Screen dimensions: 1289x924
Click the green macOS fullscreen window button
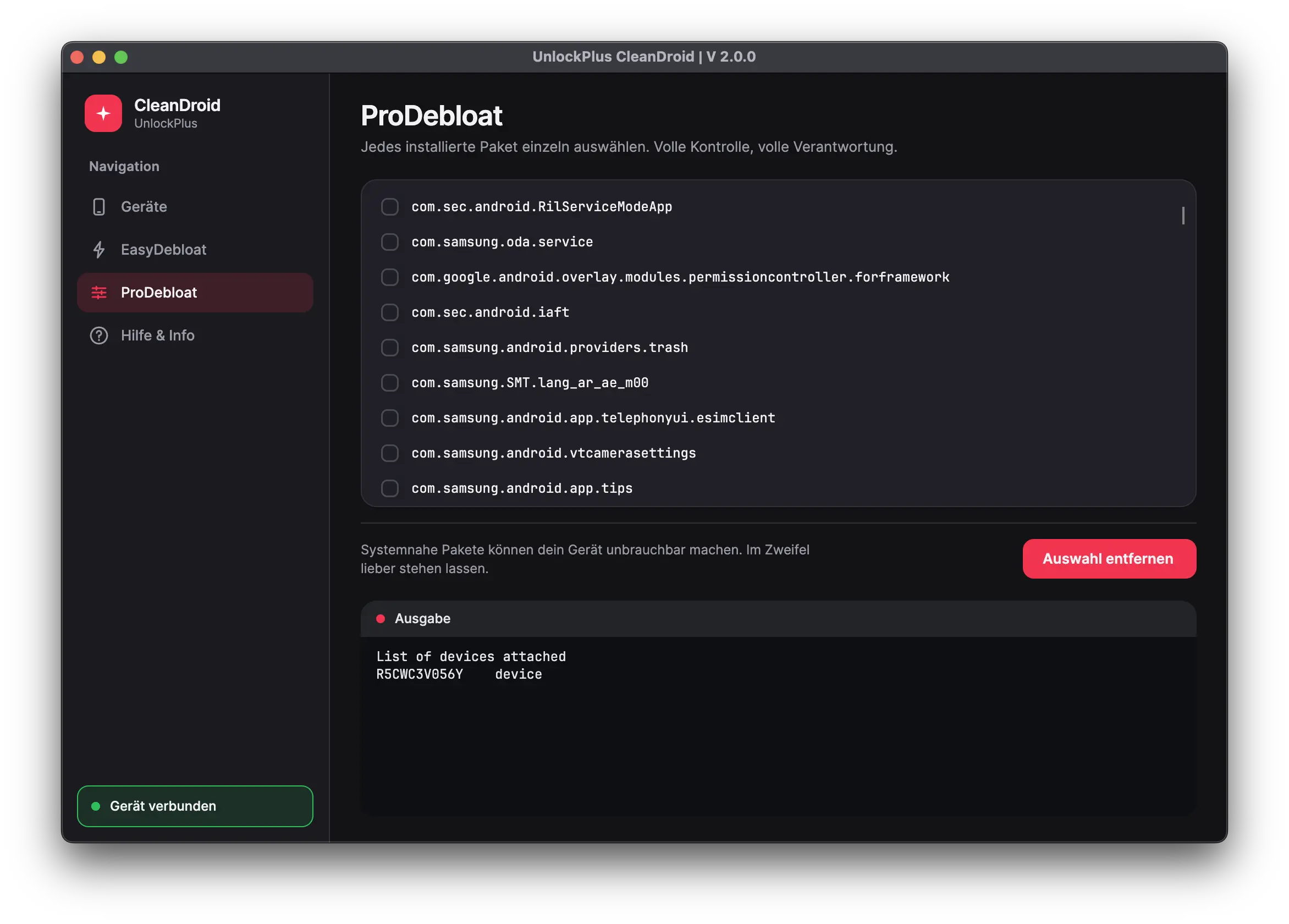121,57
